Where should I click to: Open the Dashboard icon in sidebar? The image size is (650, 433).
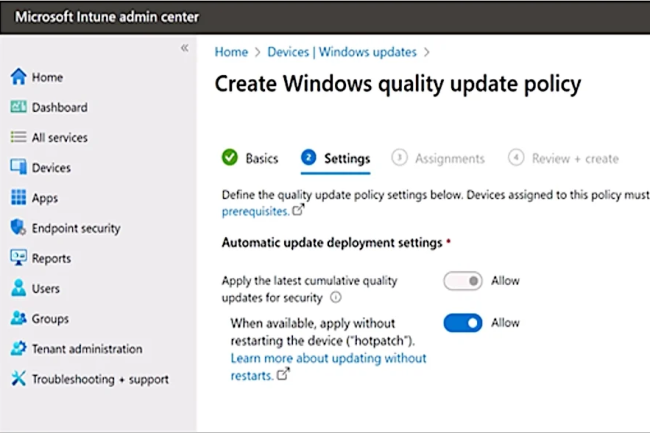click(18, 107)
